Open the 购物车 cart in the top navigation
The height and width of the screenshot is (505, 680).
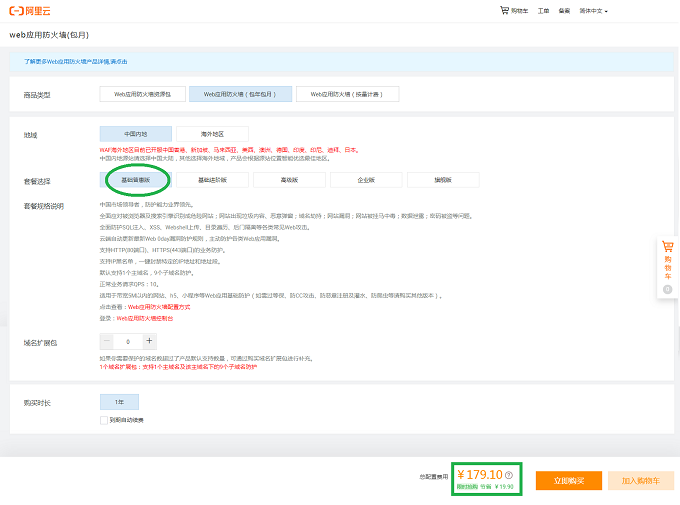pyautogui.click(x=514, y=11)
